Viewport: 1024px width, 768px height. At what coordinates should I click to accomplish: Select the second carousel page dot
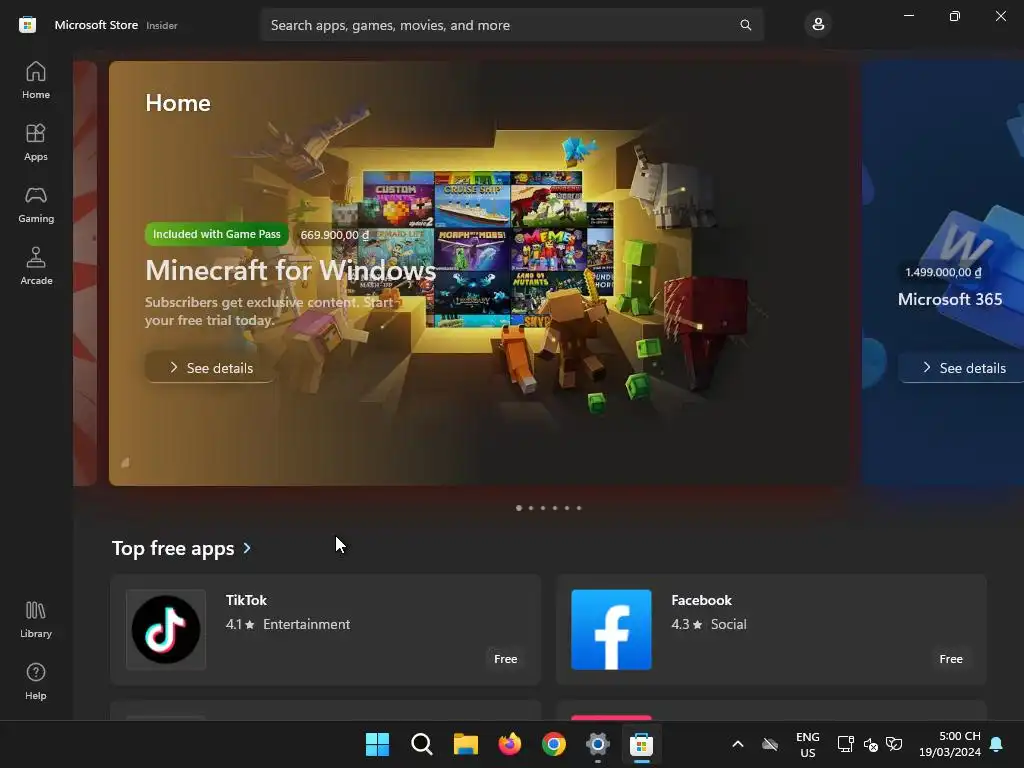pos(531,507)
